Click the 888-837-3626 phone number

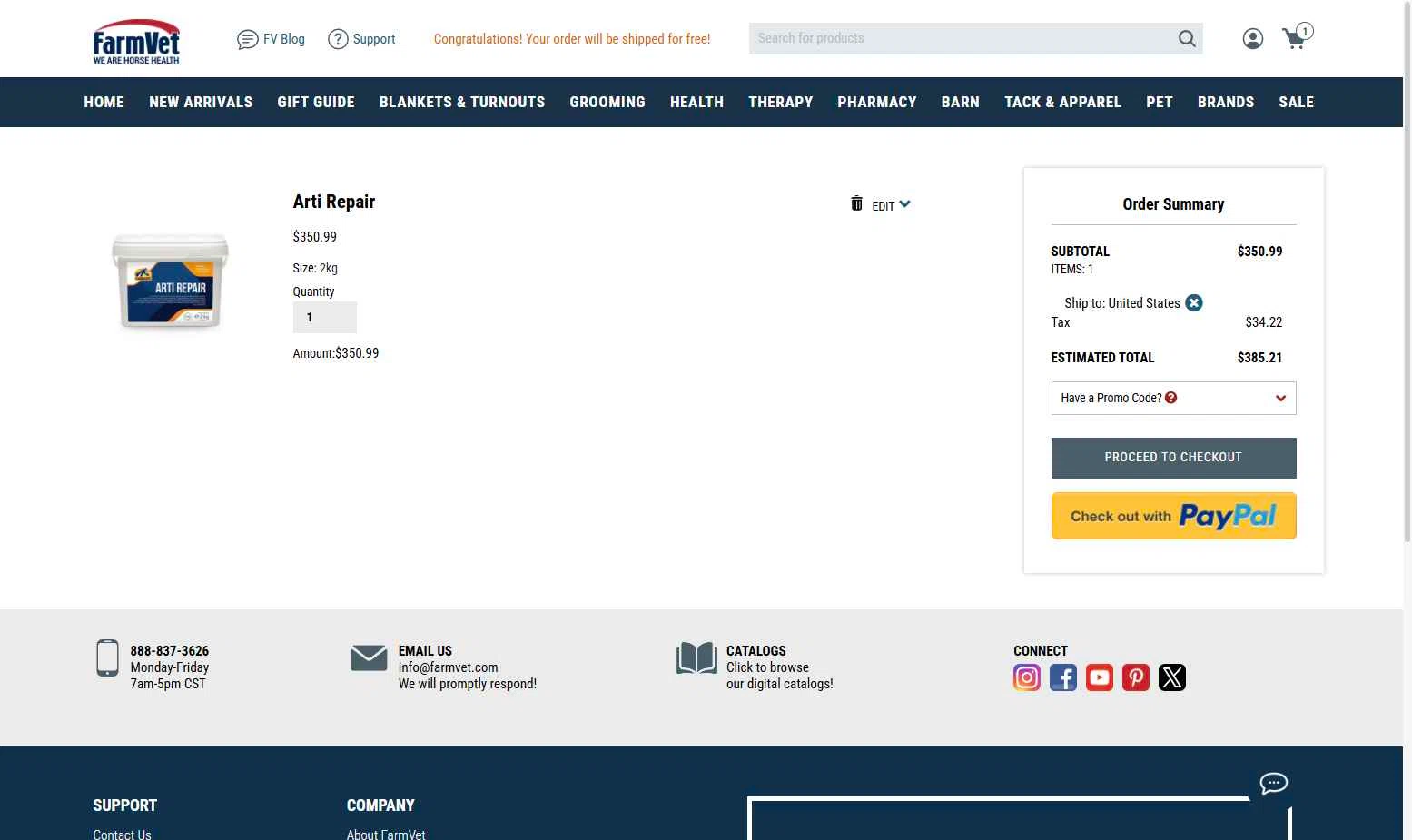pyautogui.click(x=170, y=651)
